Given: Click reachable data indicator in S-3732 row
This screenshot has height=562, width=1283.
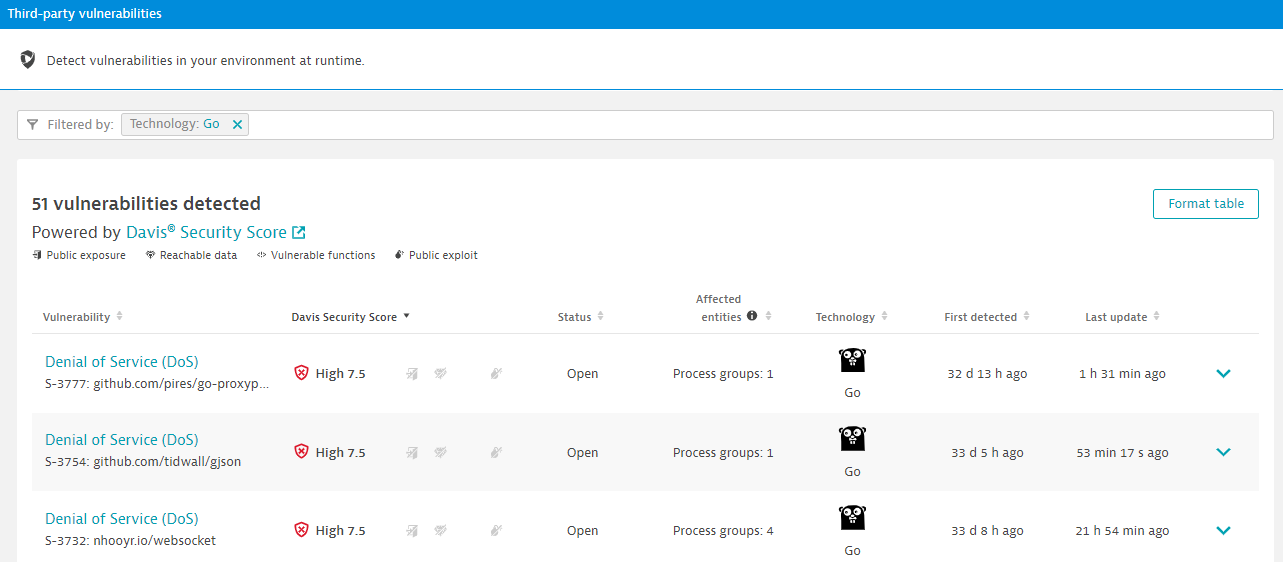Looking at the screenshot, I should 439,531.
